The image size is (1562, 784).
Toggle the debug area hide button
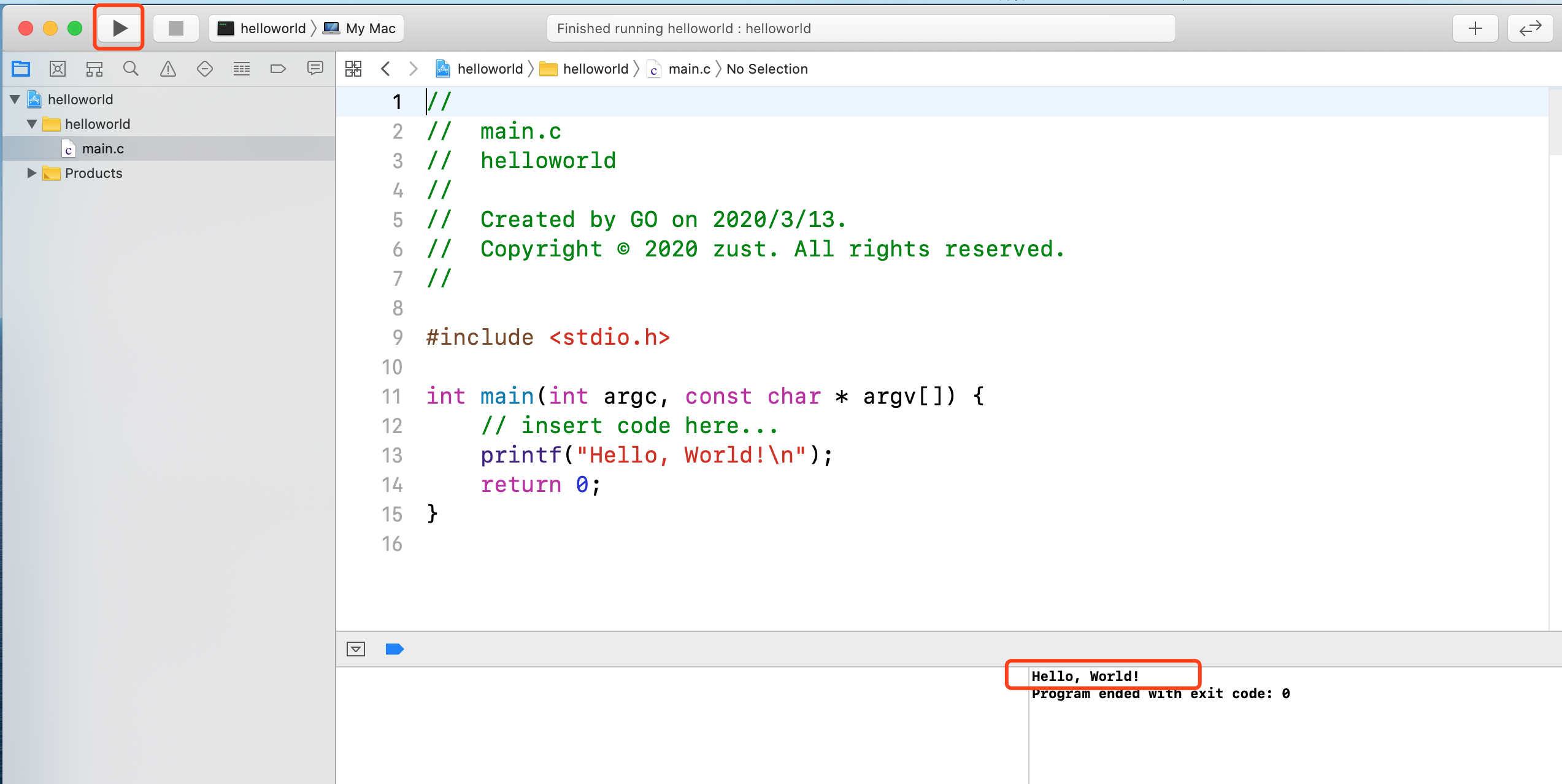[356, 649]
